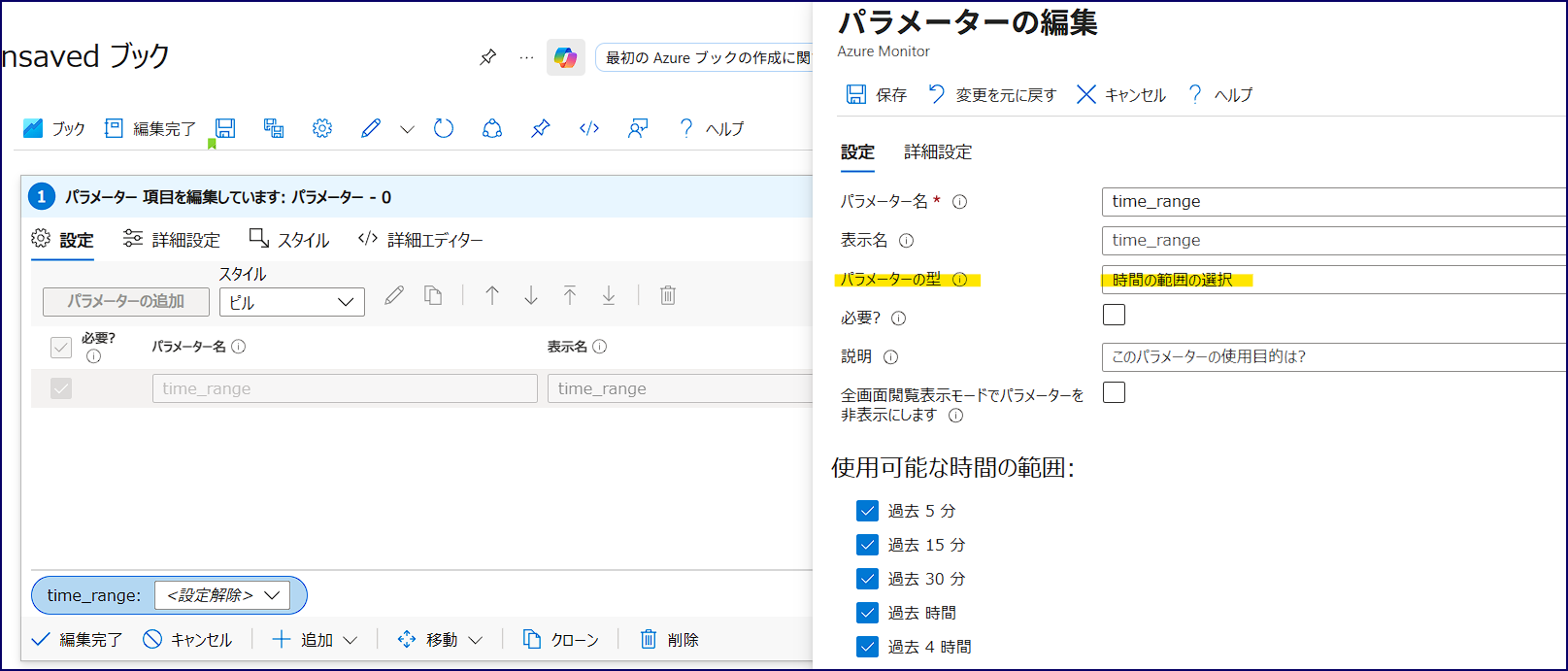Switch to the 設定 tab in parameter step
This screenshot has width=1568, height=671.
[x=62, y=240]
